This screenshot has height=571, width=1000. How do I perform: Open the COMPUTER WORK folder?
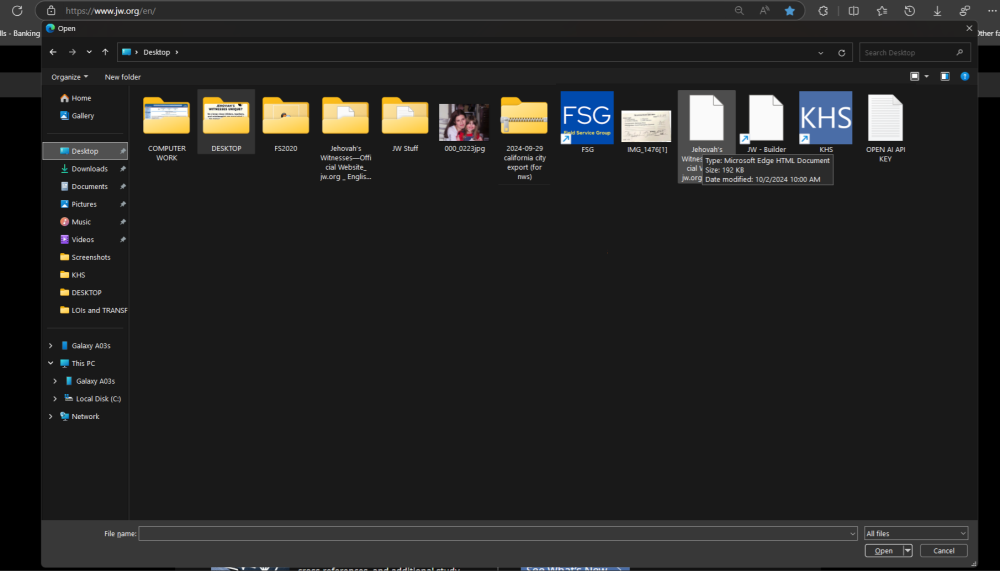166,121
